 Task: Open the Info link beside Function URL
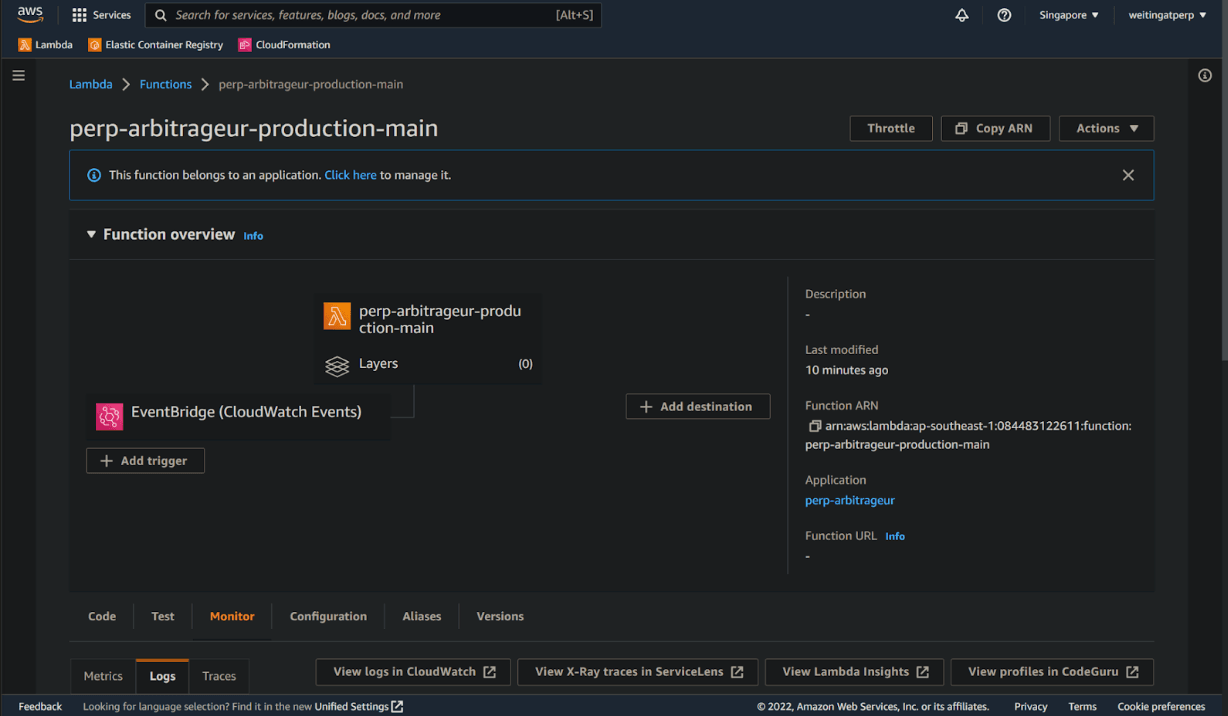pos(895,536)
